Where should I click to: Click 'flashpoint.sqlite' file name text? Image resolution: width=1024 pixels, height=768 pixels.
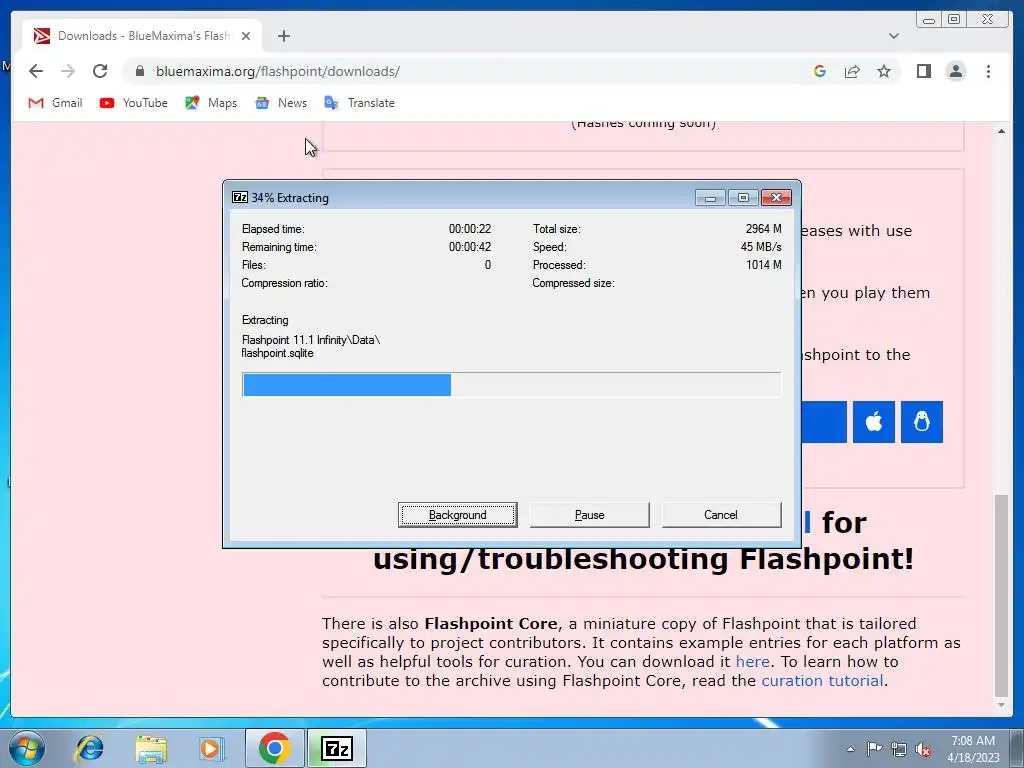(x=278, y=353)
